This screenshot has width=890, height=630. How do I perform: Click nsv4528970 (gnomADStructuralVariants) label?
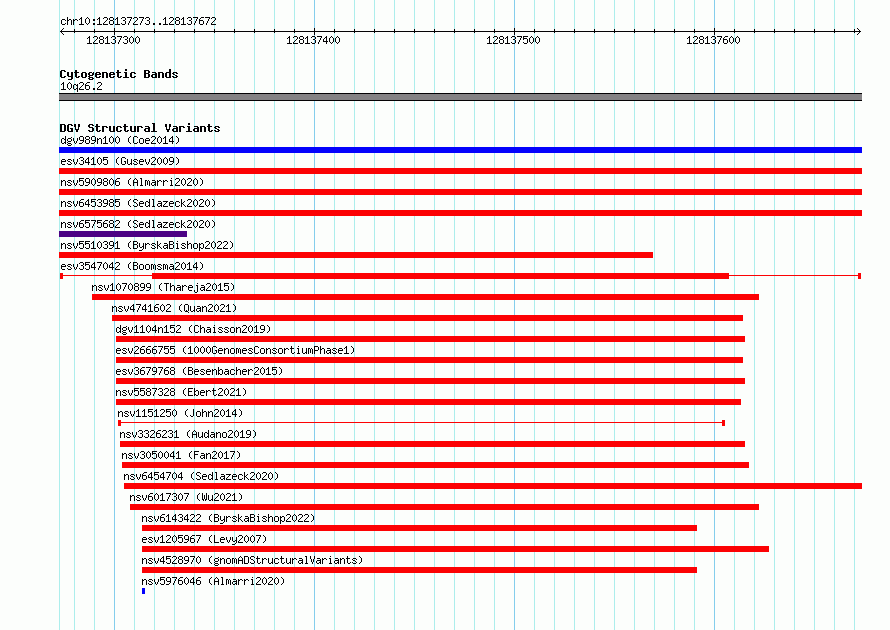click(252, 560)
